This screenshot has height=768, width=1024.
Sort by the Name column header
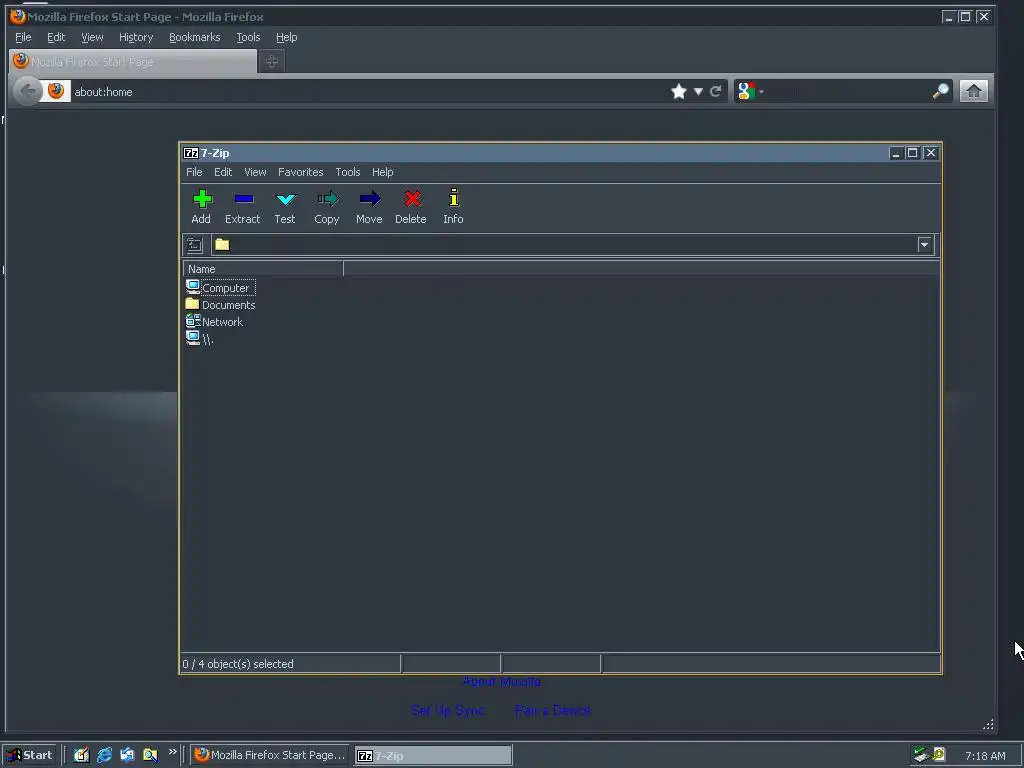[263, 268]
